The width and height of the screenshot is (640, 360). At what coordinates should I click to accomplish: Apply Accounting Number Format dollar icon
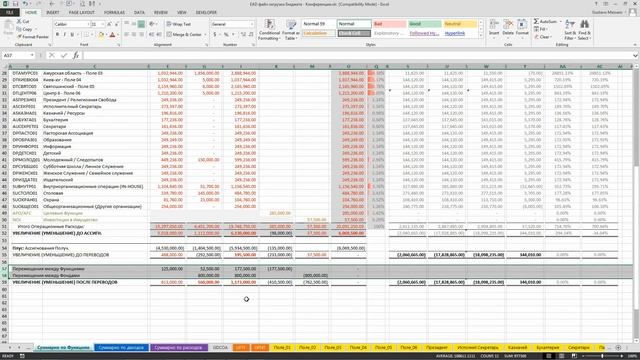click(215, 35)
